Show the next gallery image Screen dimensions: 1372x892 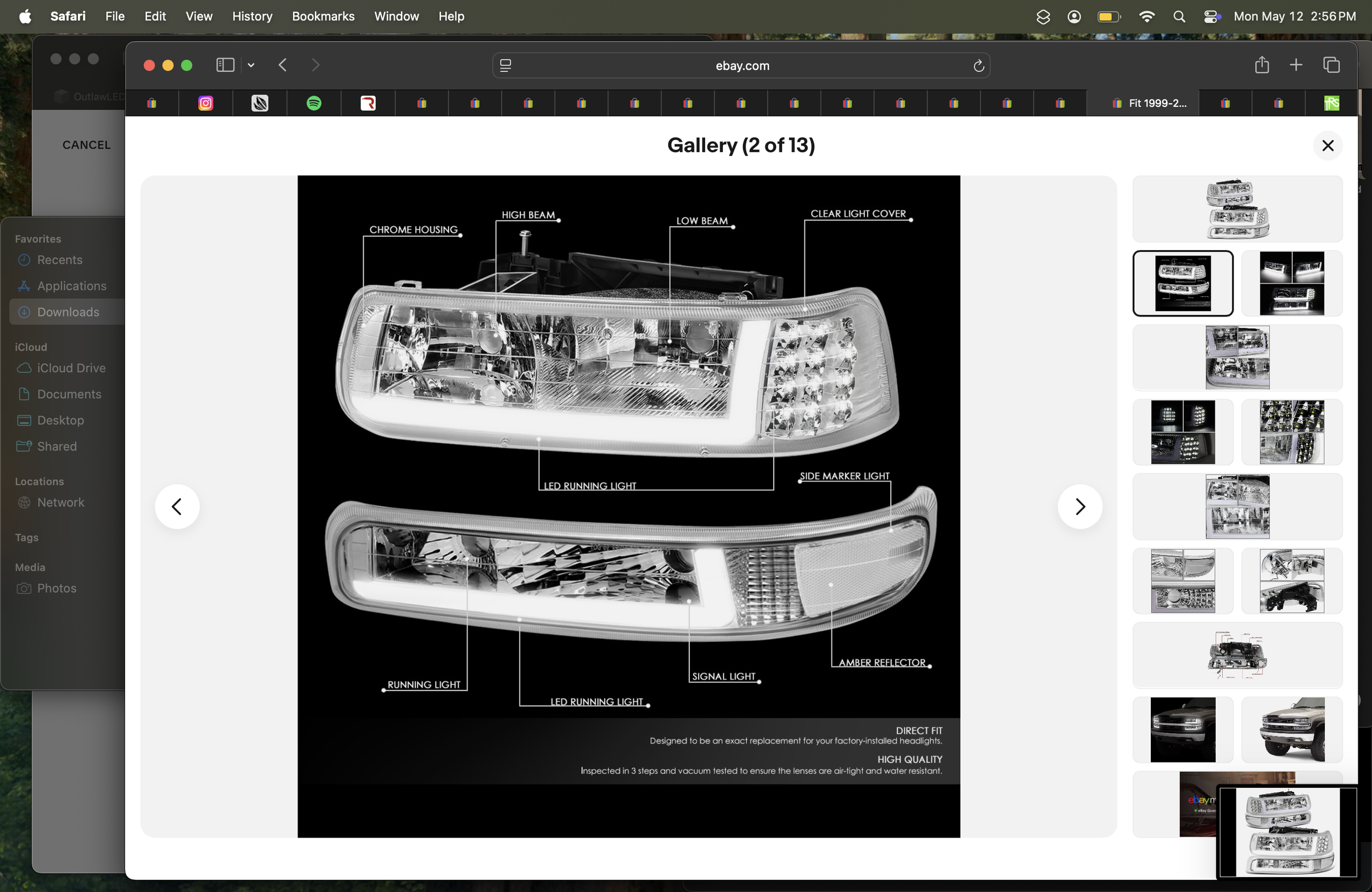coord(1079,506)
